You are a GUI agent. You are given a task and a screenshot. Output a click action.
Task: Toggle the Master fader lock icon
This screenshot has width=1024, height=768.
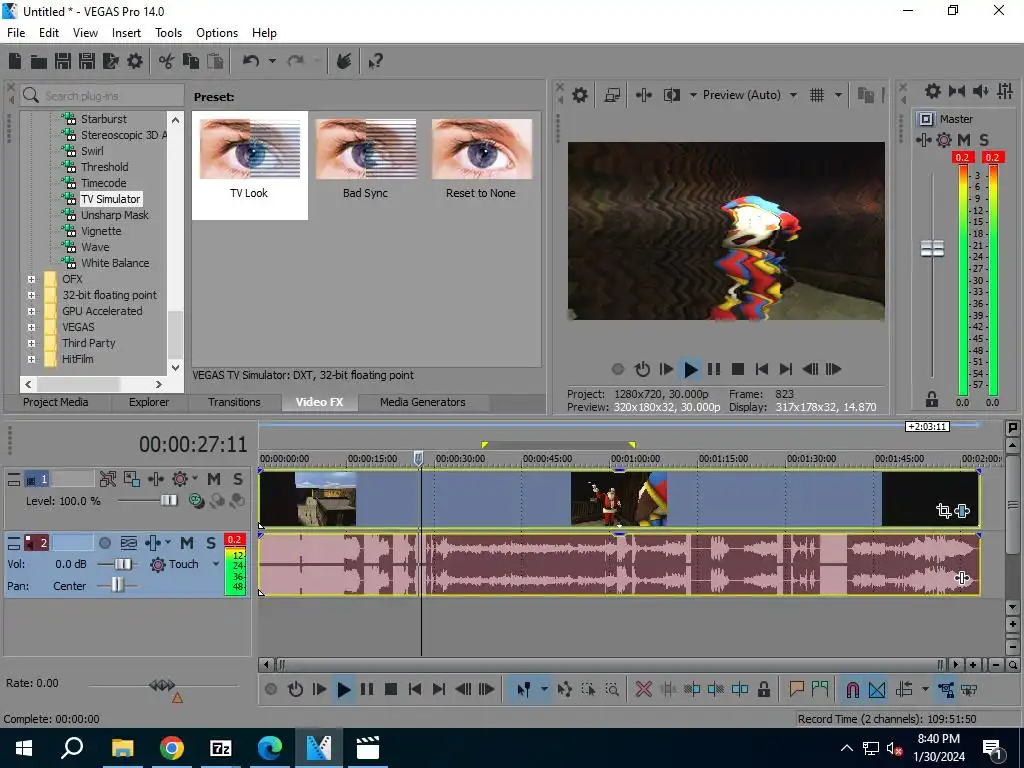tap(932, 398)
